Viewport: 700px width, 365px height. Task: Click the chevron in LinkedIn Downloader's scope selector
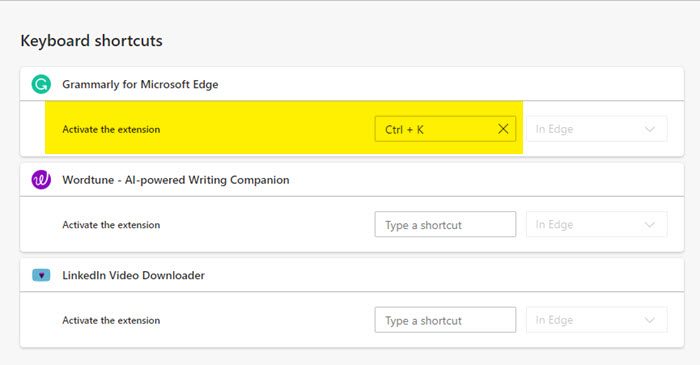(650, 320)
